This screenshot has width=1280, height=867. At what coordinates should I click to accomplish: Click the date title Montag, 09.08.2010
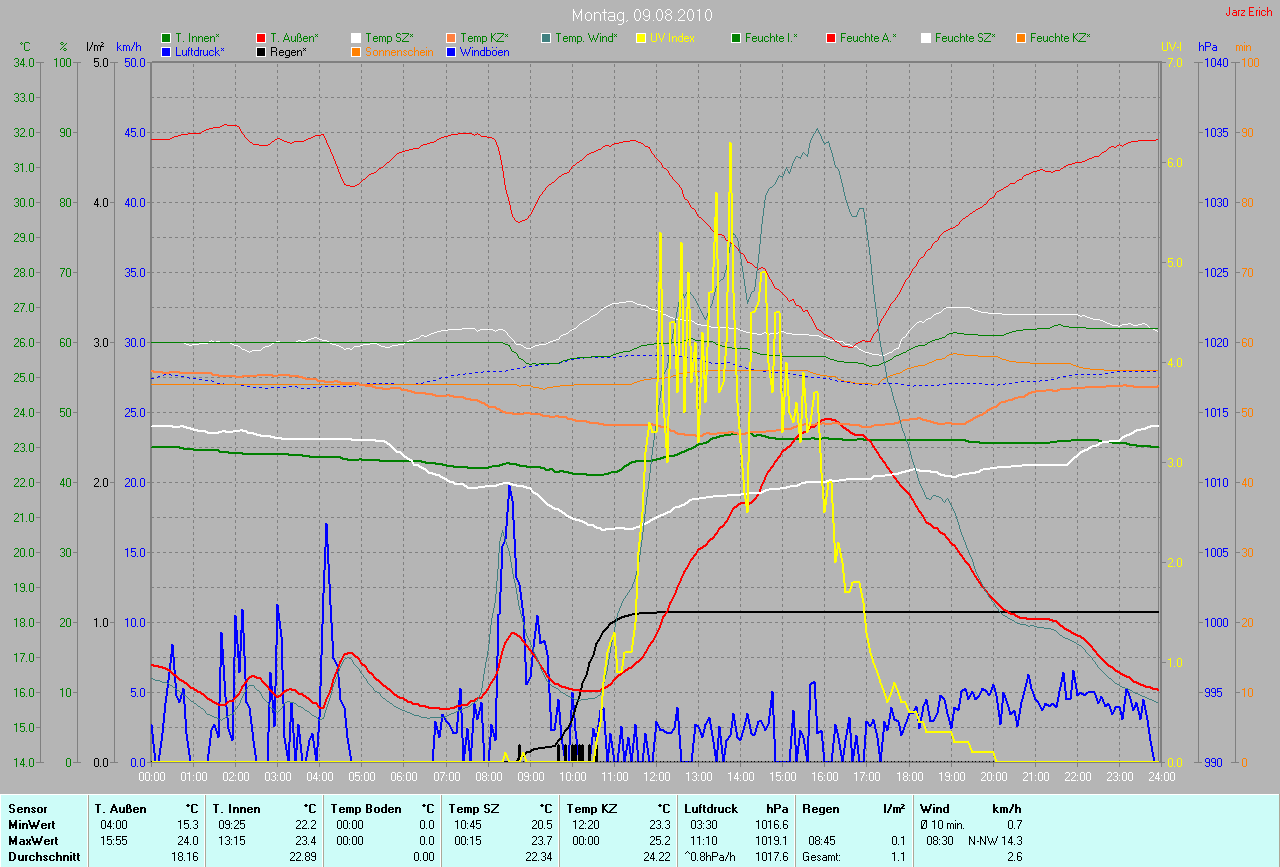coord(640,15)
